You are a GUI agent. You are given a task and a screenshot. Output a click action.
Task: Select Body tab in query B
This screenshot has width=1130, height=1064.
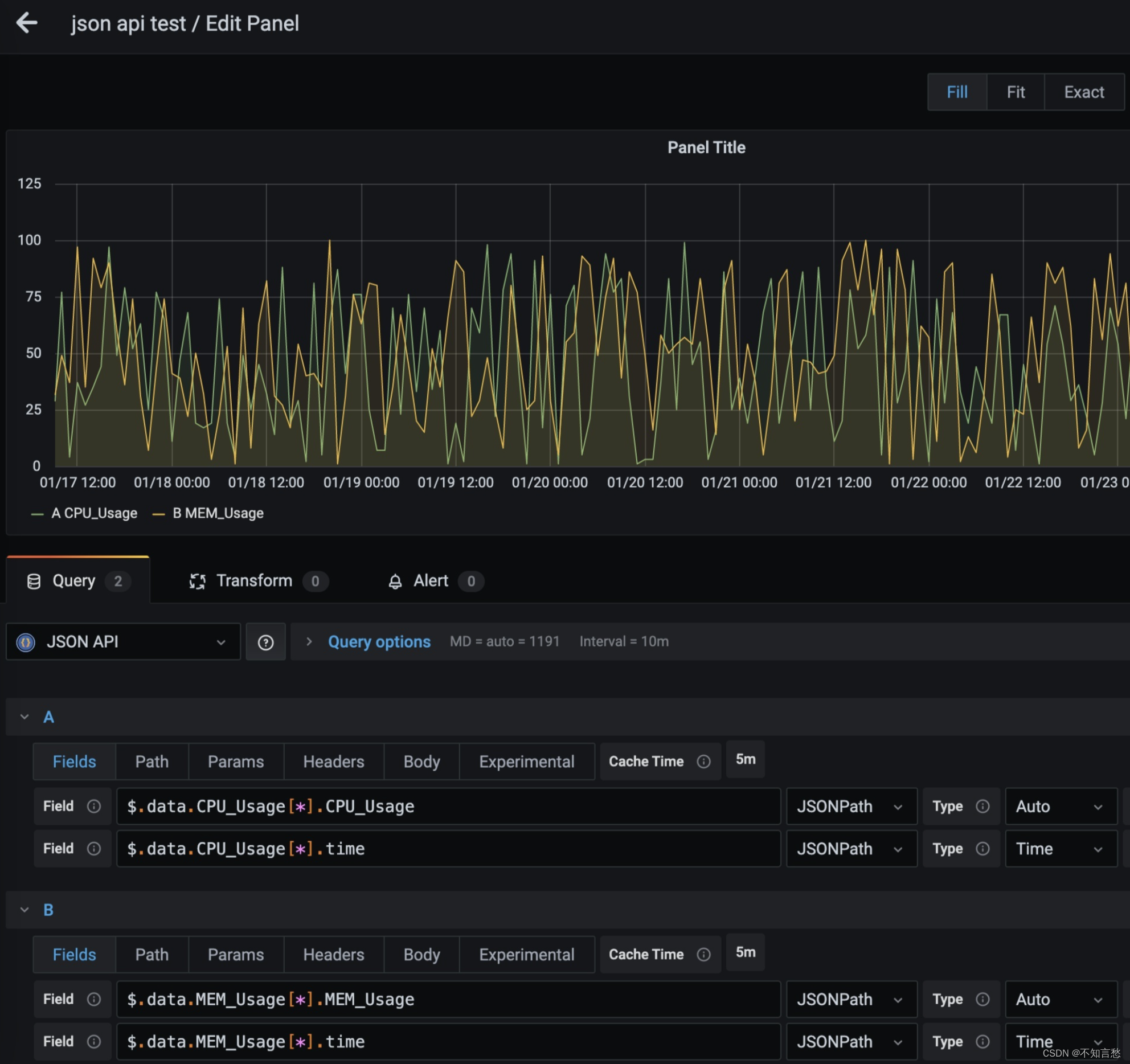pos(421,955)
